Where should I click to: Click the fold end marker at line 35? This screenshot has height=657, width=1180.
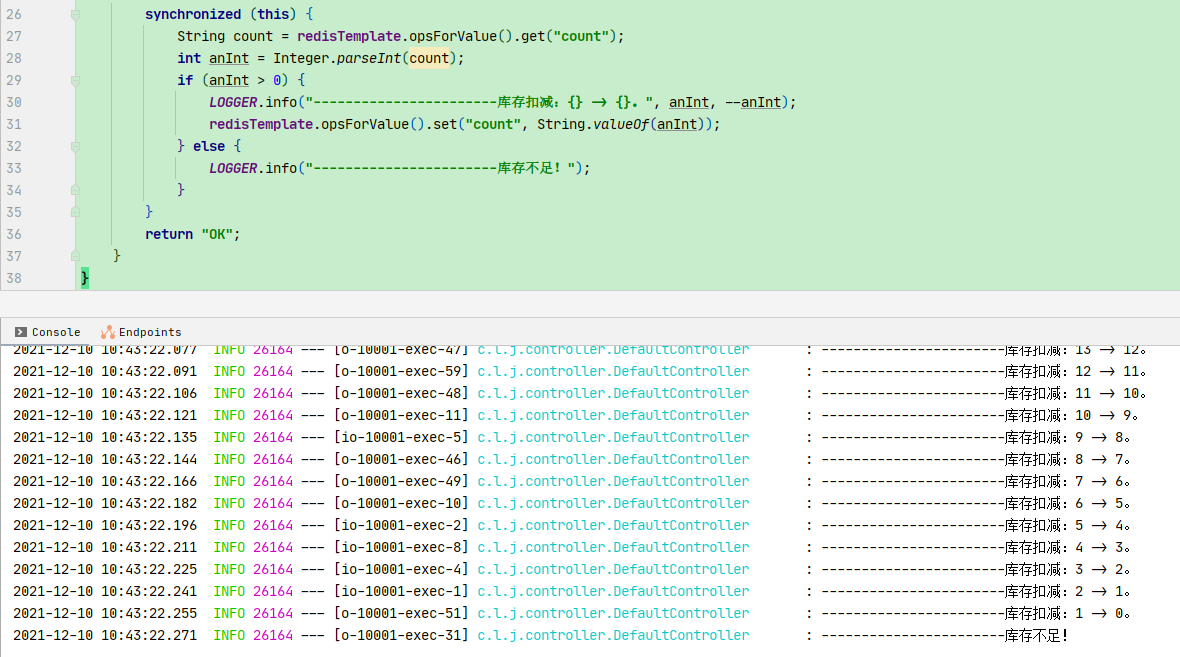pyautogui.click(x=75, y=212)
